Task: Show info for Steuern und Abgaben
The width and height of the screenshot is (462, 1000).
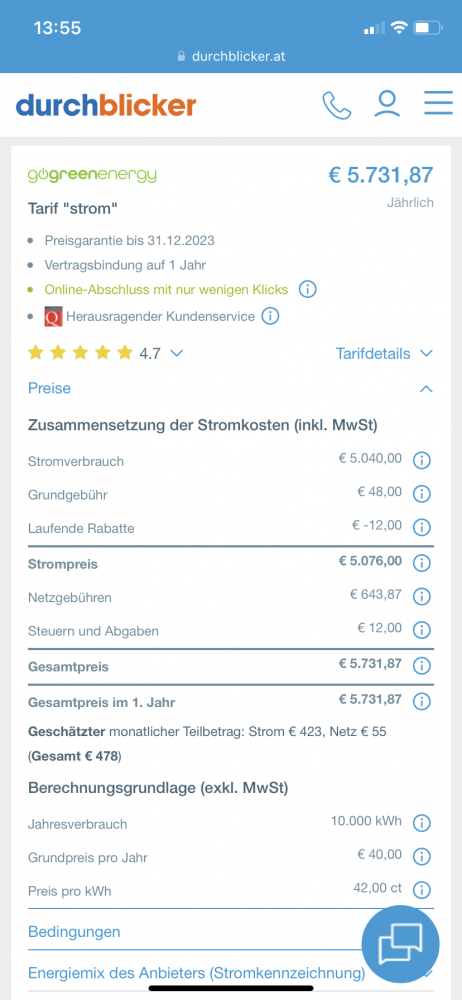Action: click(x=422, y=630)
